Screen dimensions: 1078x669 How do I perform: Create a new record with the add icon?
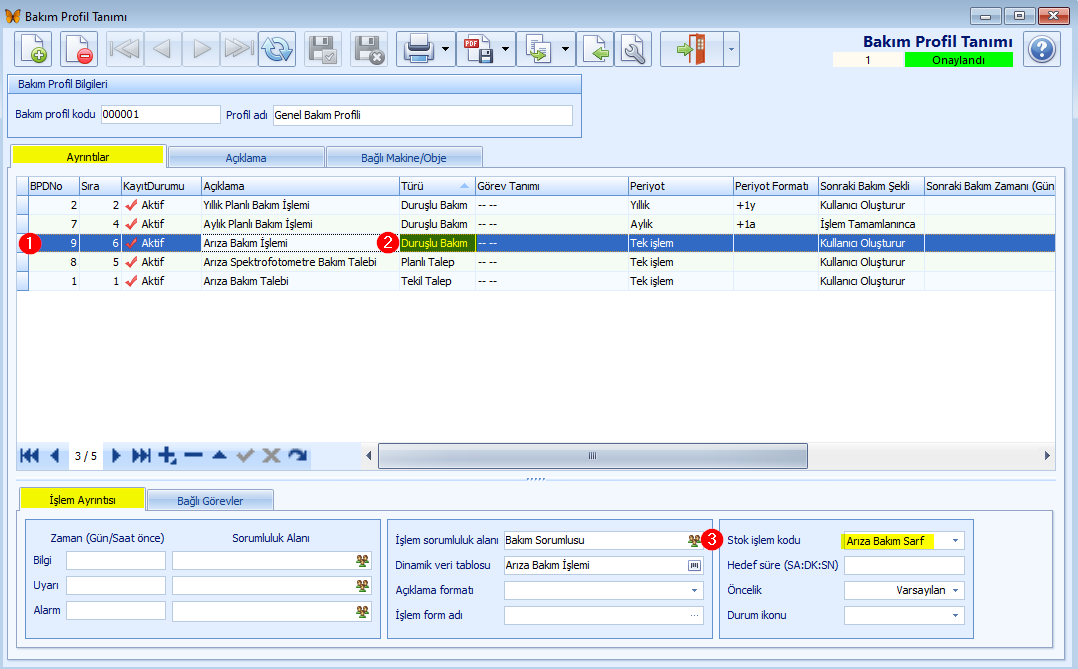tap(33, 50)
